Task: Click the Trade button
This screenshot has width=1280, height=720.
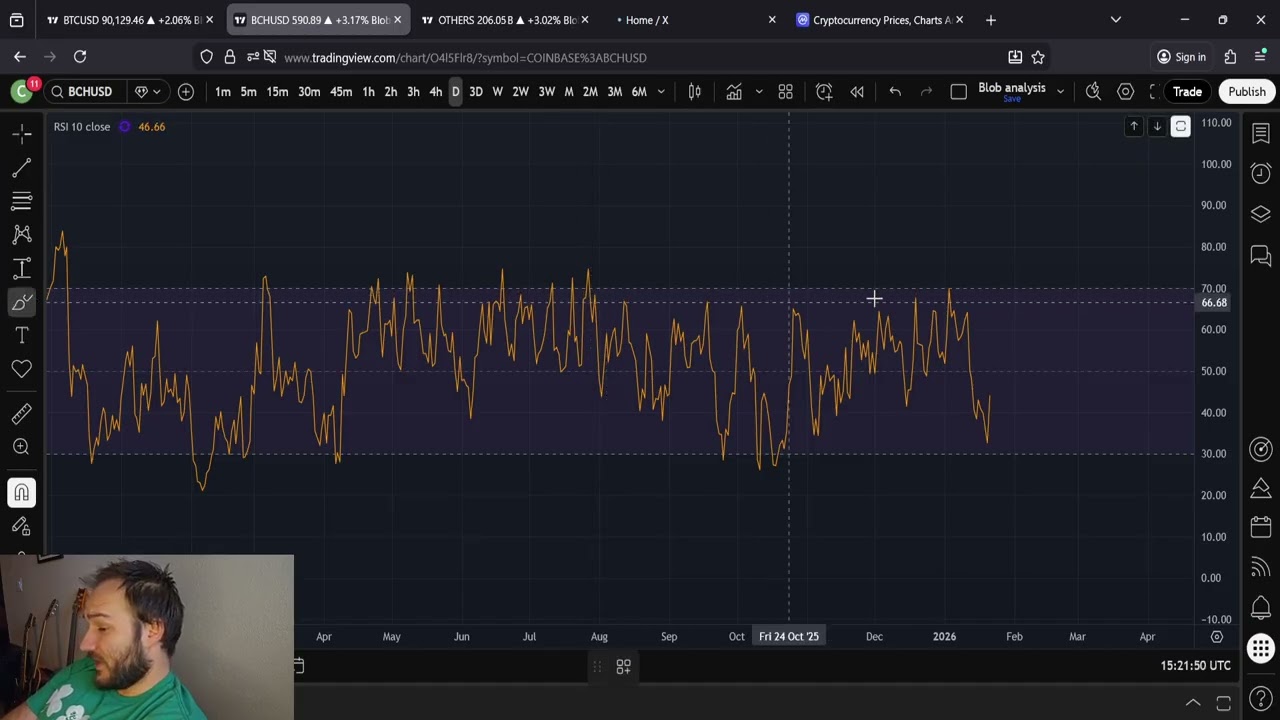Action: point(1187,92)
